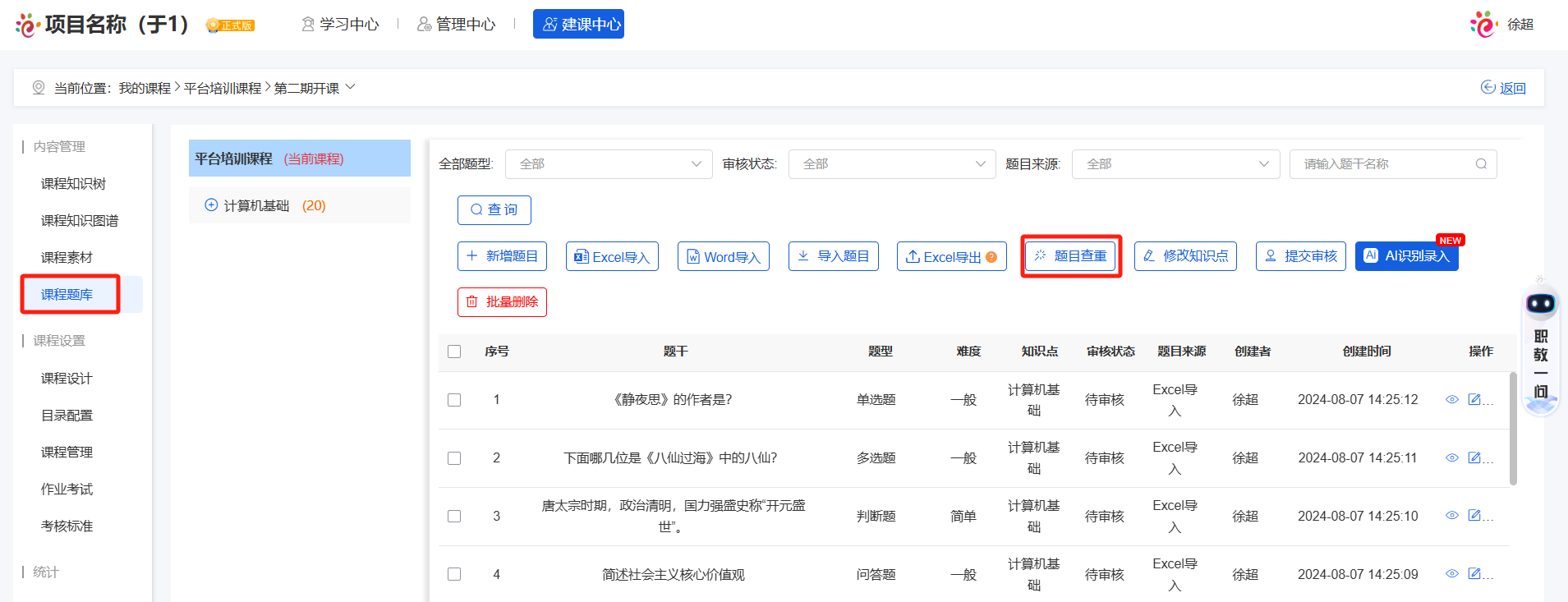The image size is (1568, 602).
Task: Open 作业考试 in sidebar
Action: coord(67,489)
